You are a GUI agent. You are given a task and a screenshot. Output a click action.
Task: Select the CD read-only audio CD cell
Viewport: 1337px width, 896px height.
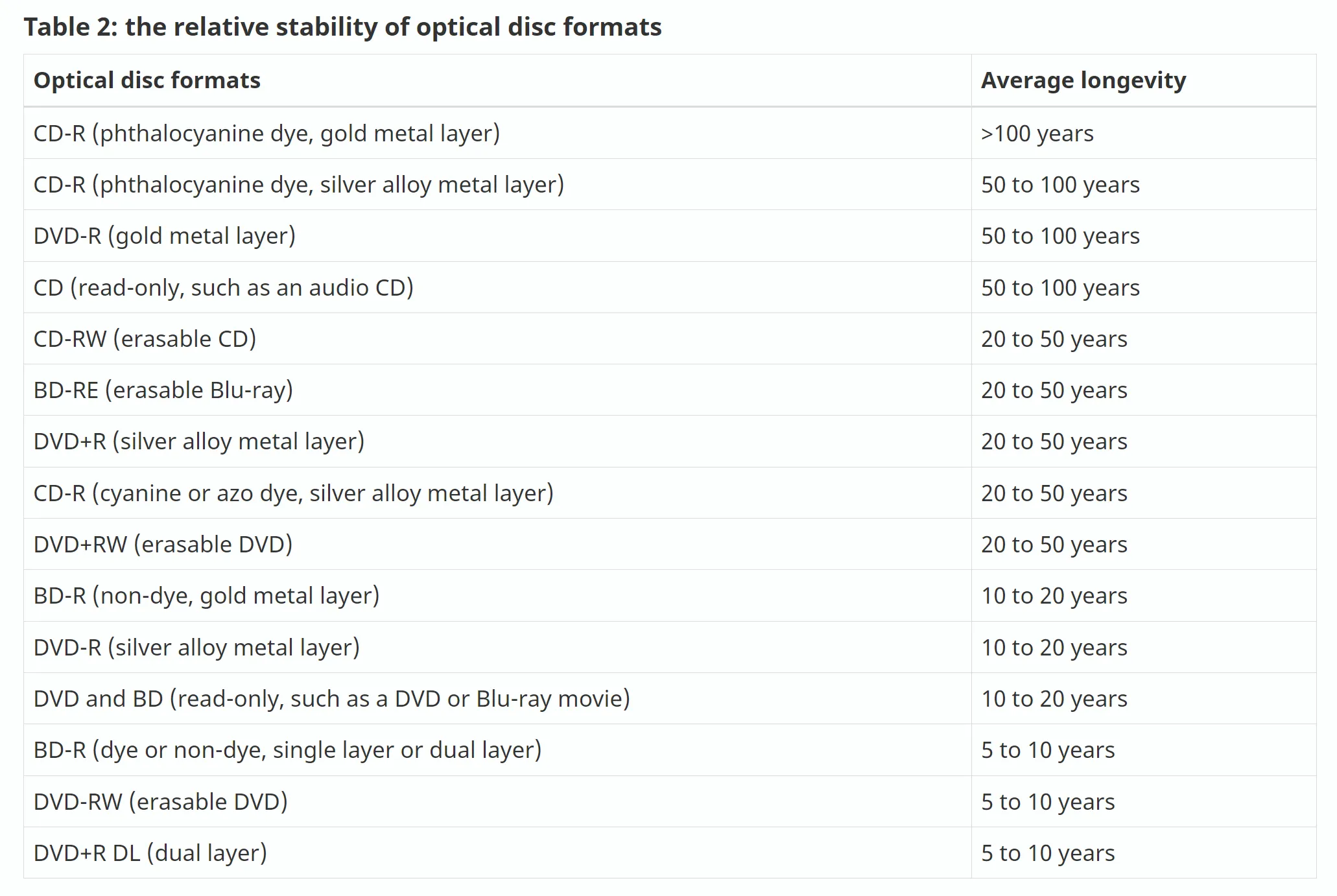click(x=223, y=288)
